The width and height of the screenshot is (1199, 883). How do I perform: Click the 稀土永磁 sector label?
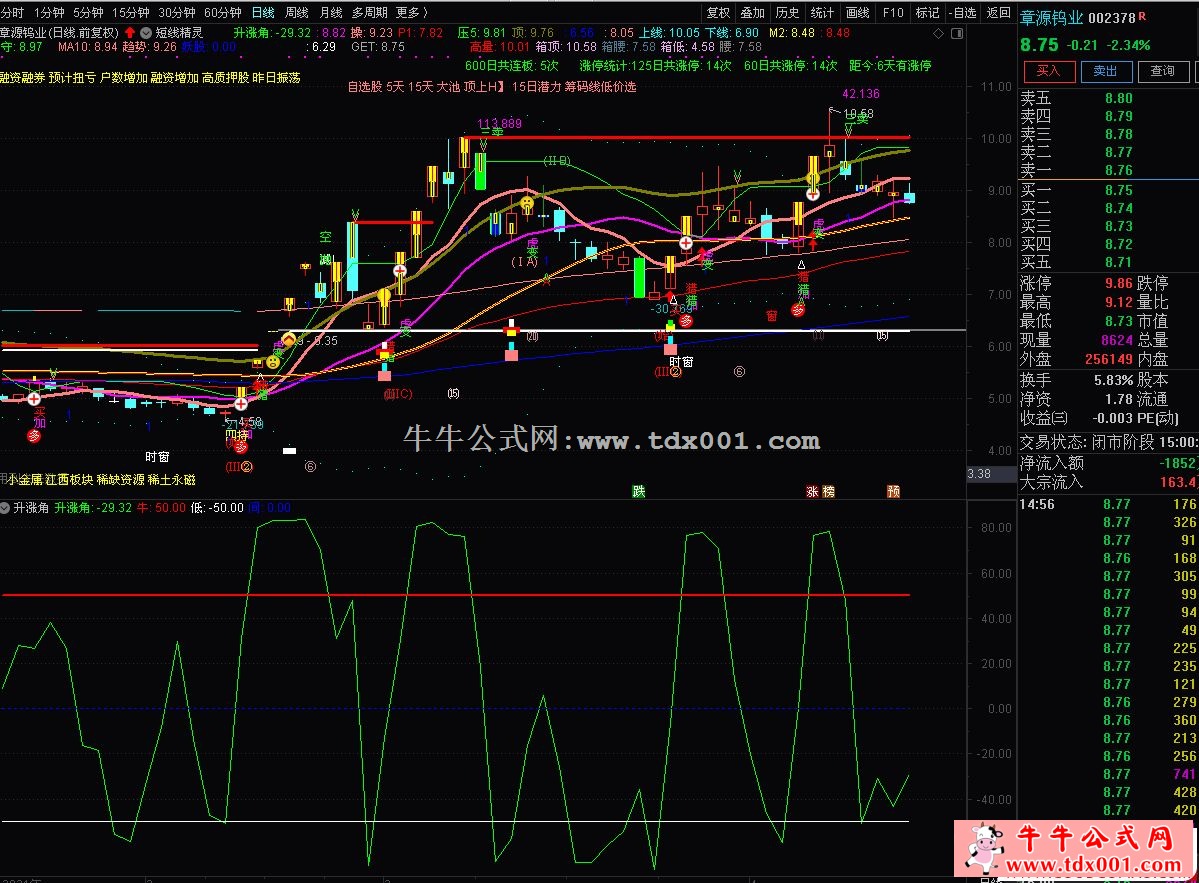coord(171,479)
